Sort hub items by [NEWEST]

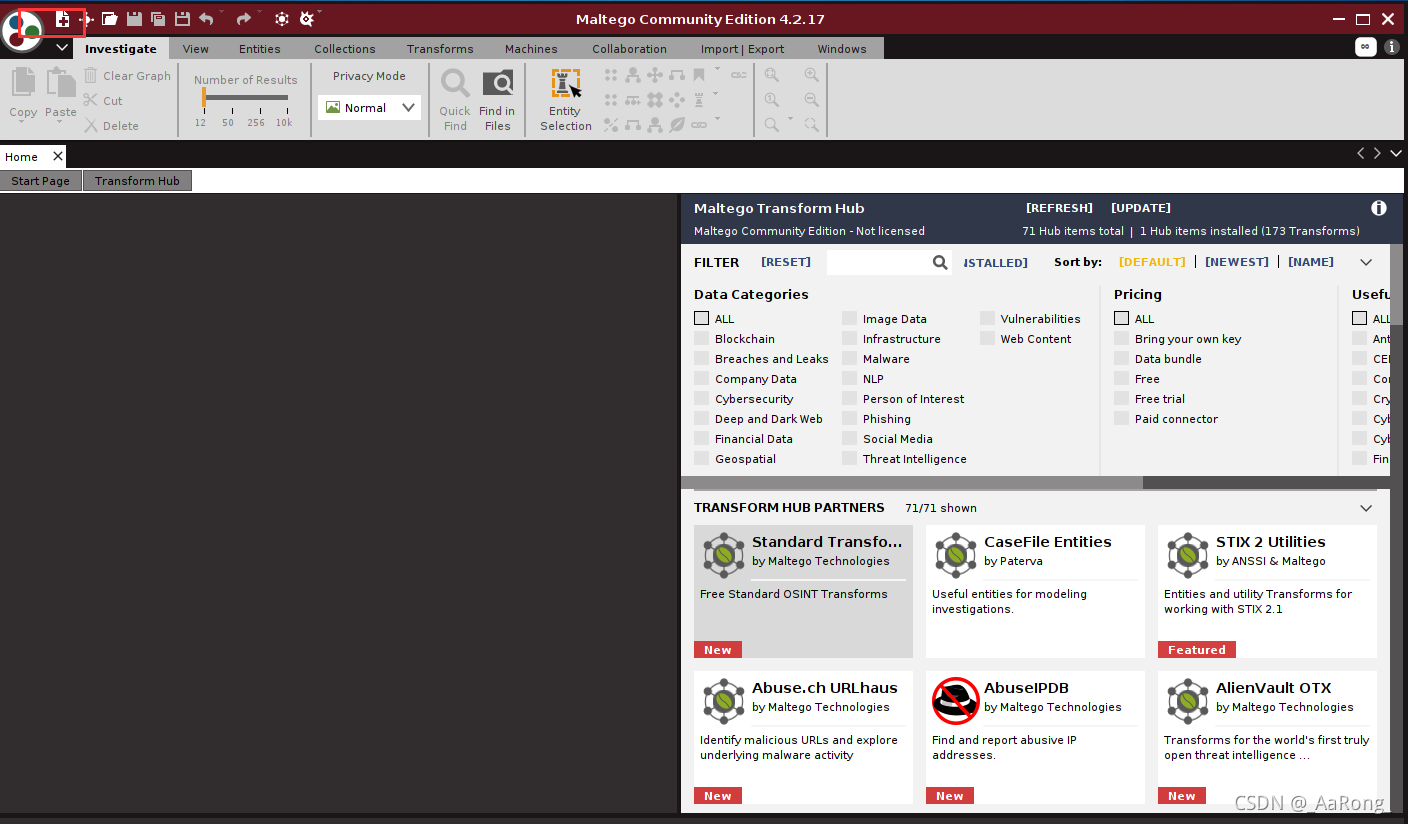pos(1237,262)
